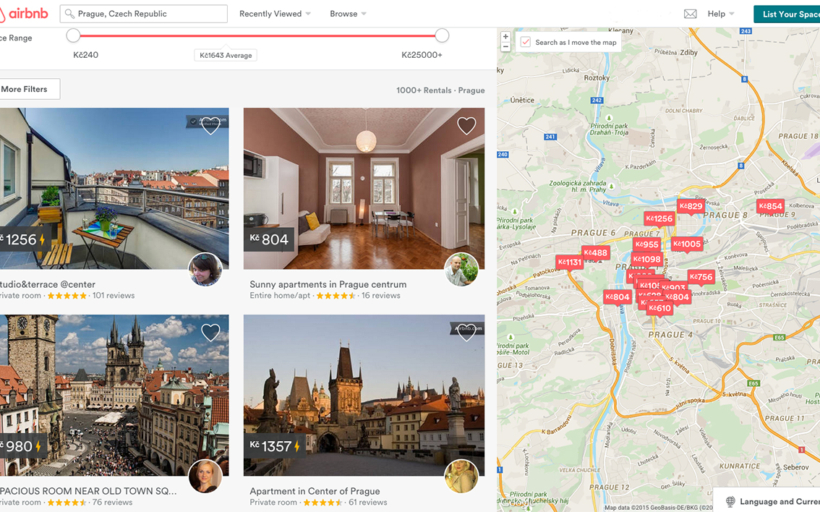Image resolution: width=820 pixels, height=512 pixels.
Task: Click the List Your Space button
Action: 788,14
